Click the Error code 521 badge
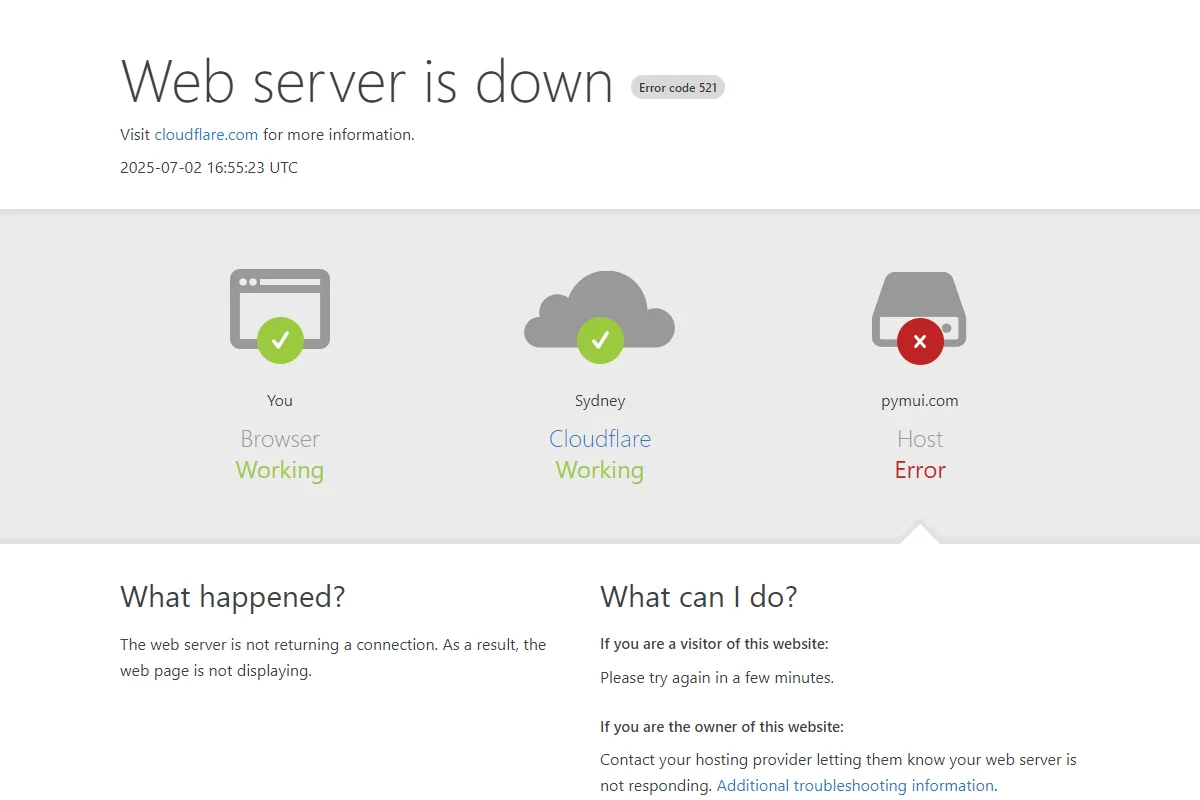This screenshot has width=1200, height=800. click(x=678, y=88)
